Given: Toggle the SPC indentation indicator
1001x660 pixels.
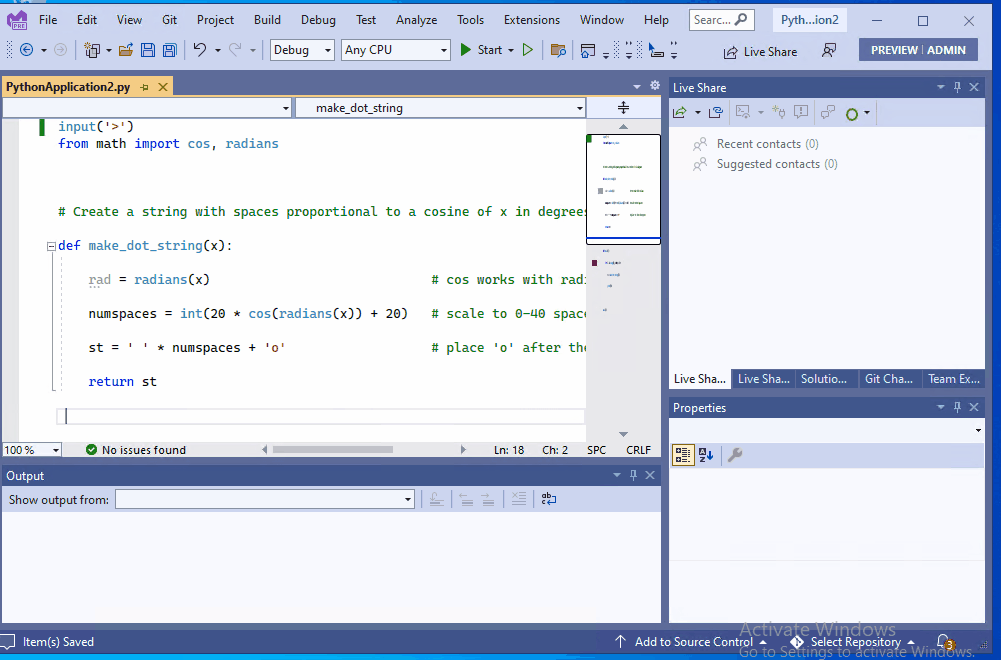Looking at the screenshot, I should click(x=596, y=449).
